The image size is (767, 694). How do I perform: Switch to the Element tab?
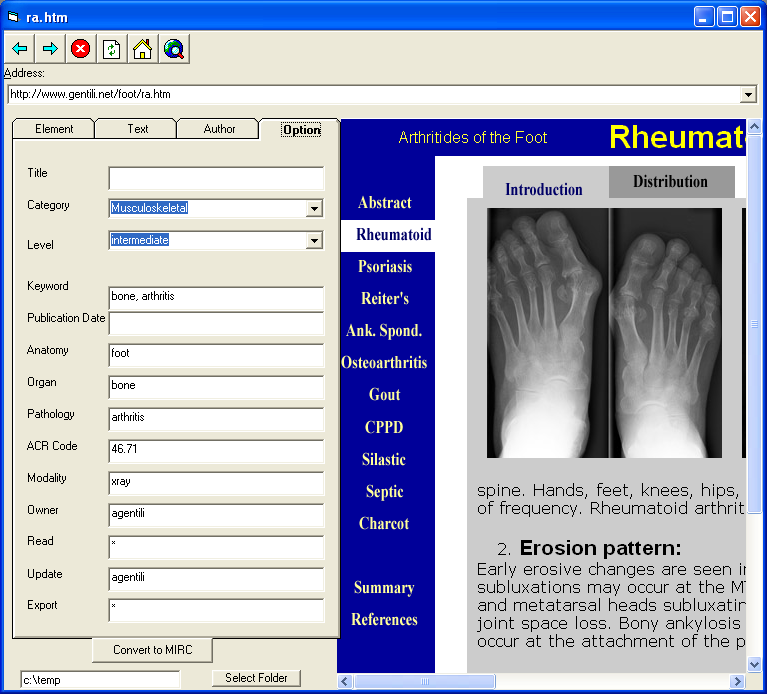tap(54, 129)
